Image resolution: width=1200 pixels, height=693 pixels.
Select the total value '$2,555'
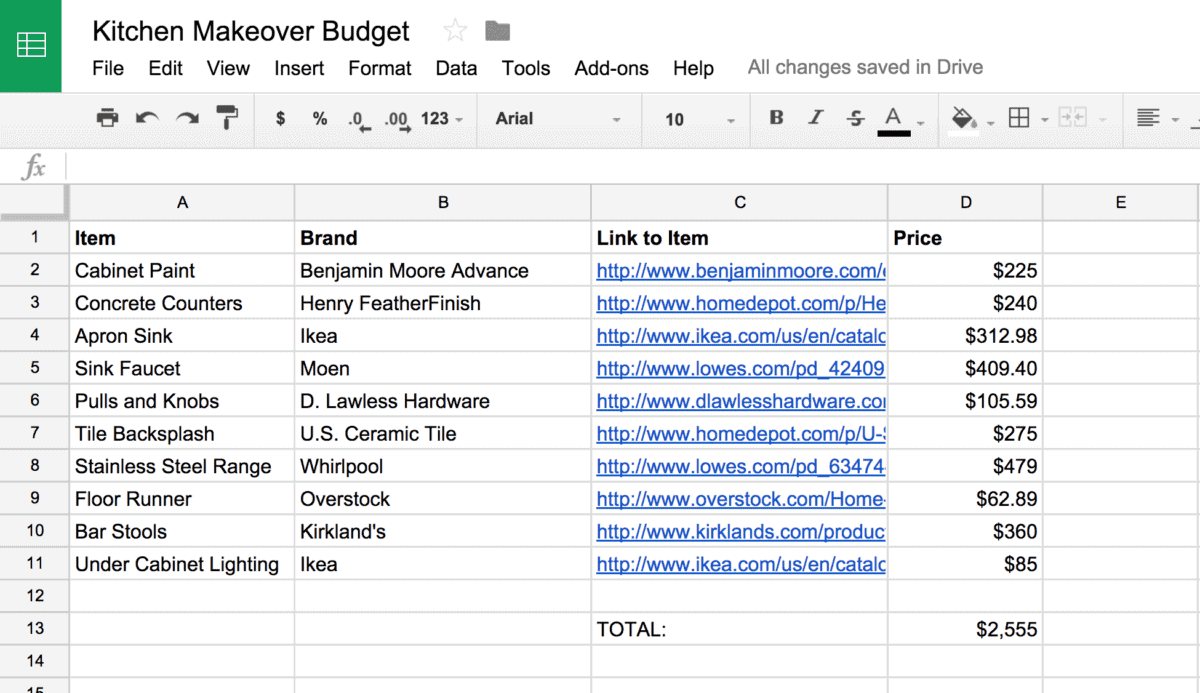click(966, 629)
